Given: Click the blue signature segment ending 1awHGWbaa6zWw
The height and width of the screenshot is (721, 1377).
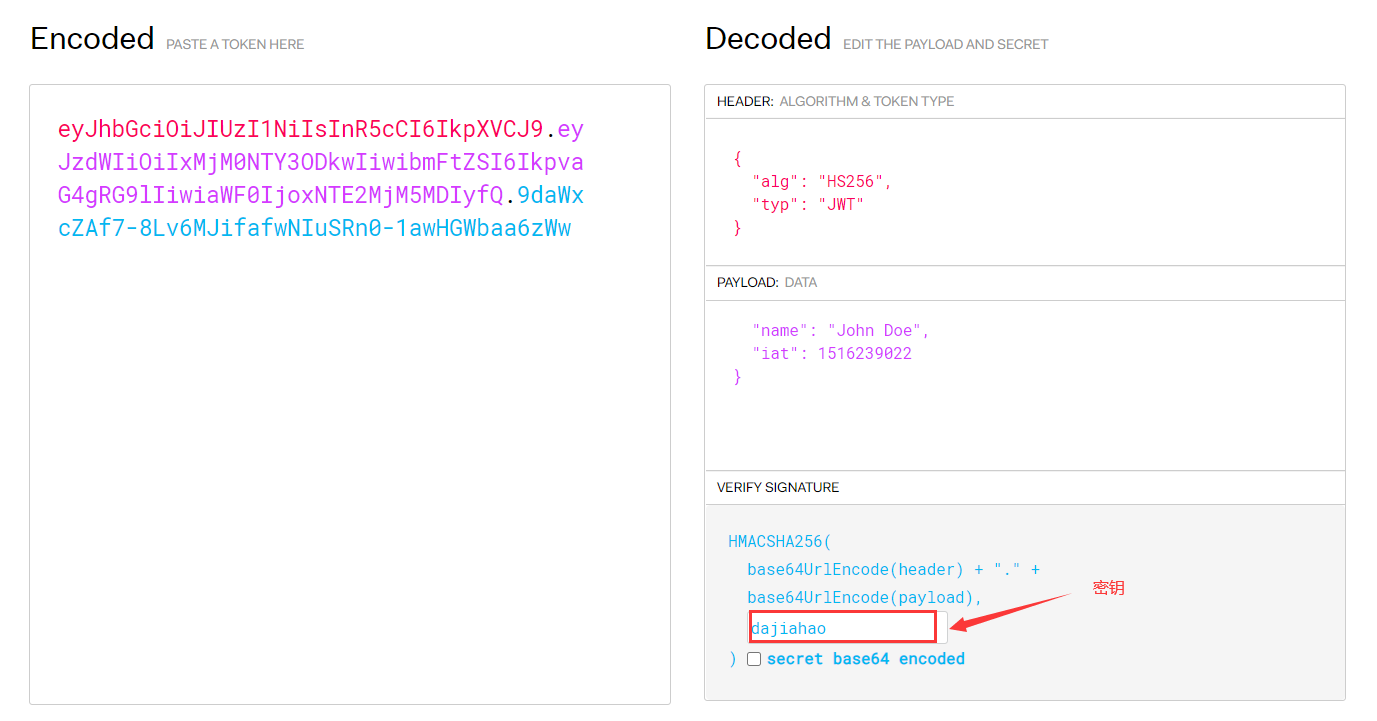Looking at the screenshot, I should coord(314,228).
